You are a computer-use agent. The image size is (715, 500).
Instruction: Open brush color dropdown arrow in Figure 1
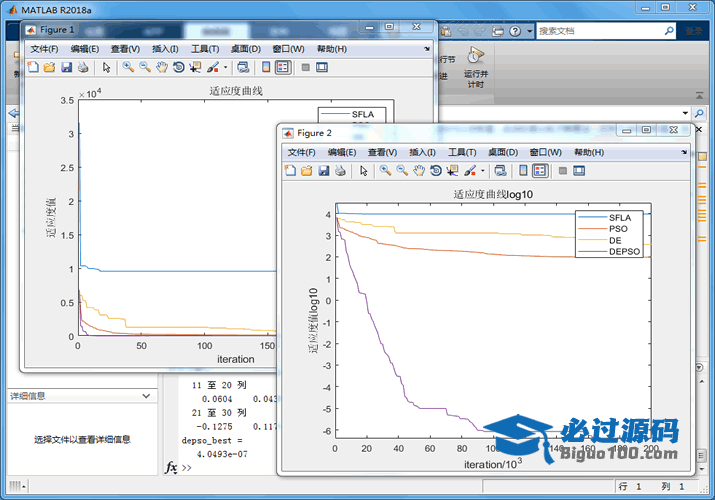(x=225, y=68)
